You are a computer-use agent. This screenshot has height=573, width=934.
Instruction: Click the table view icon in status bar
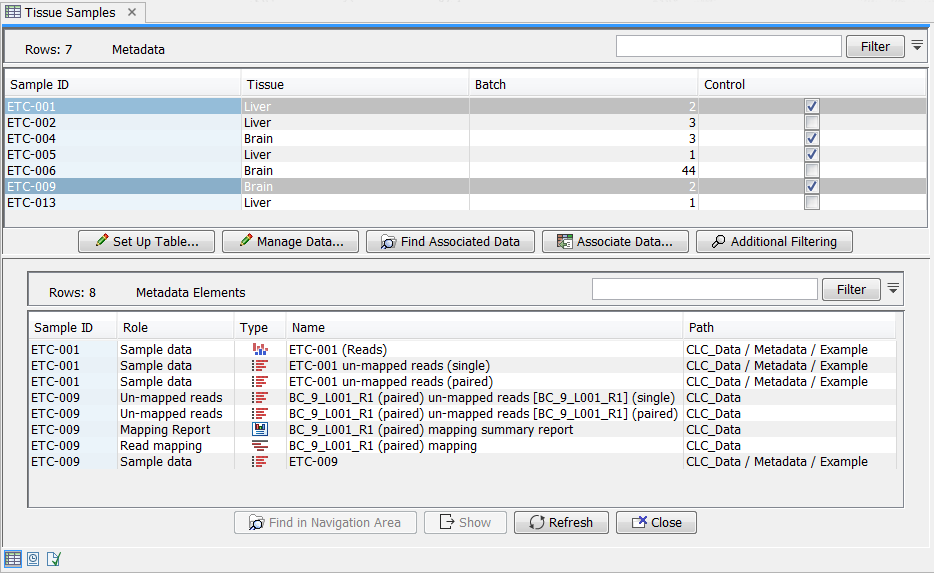[13, 558]
